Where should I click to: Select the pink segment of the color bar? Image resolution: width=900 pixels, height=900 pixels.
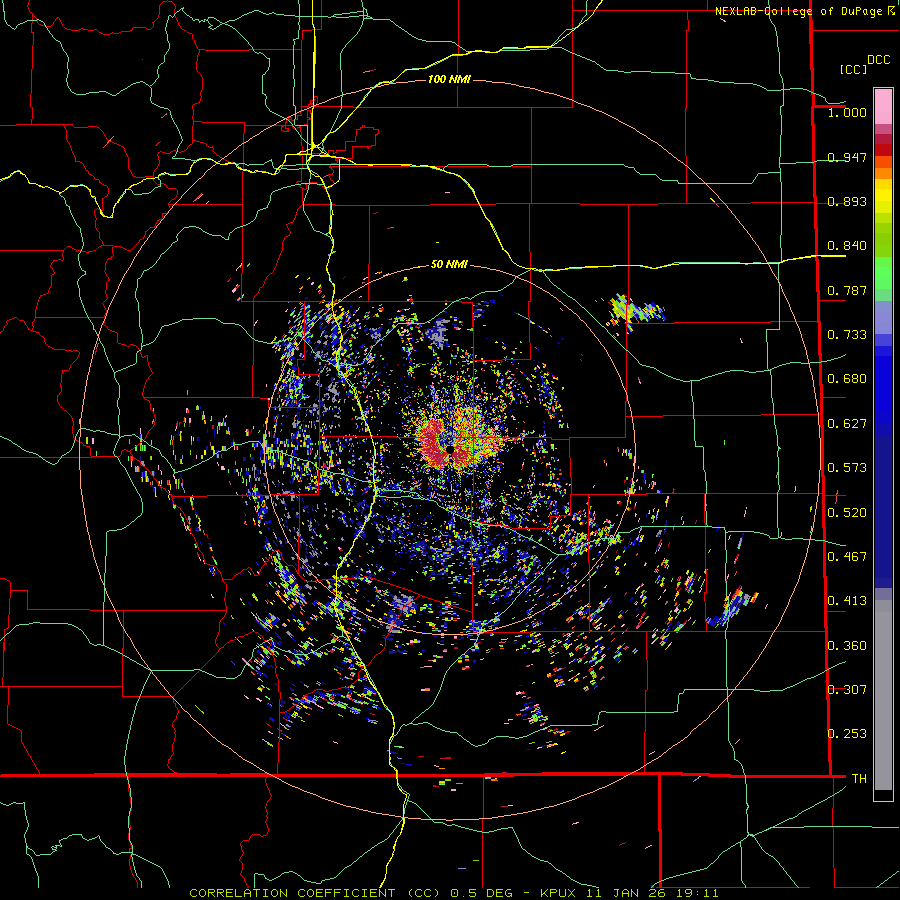click(x=883, y=106)
